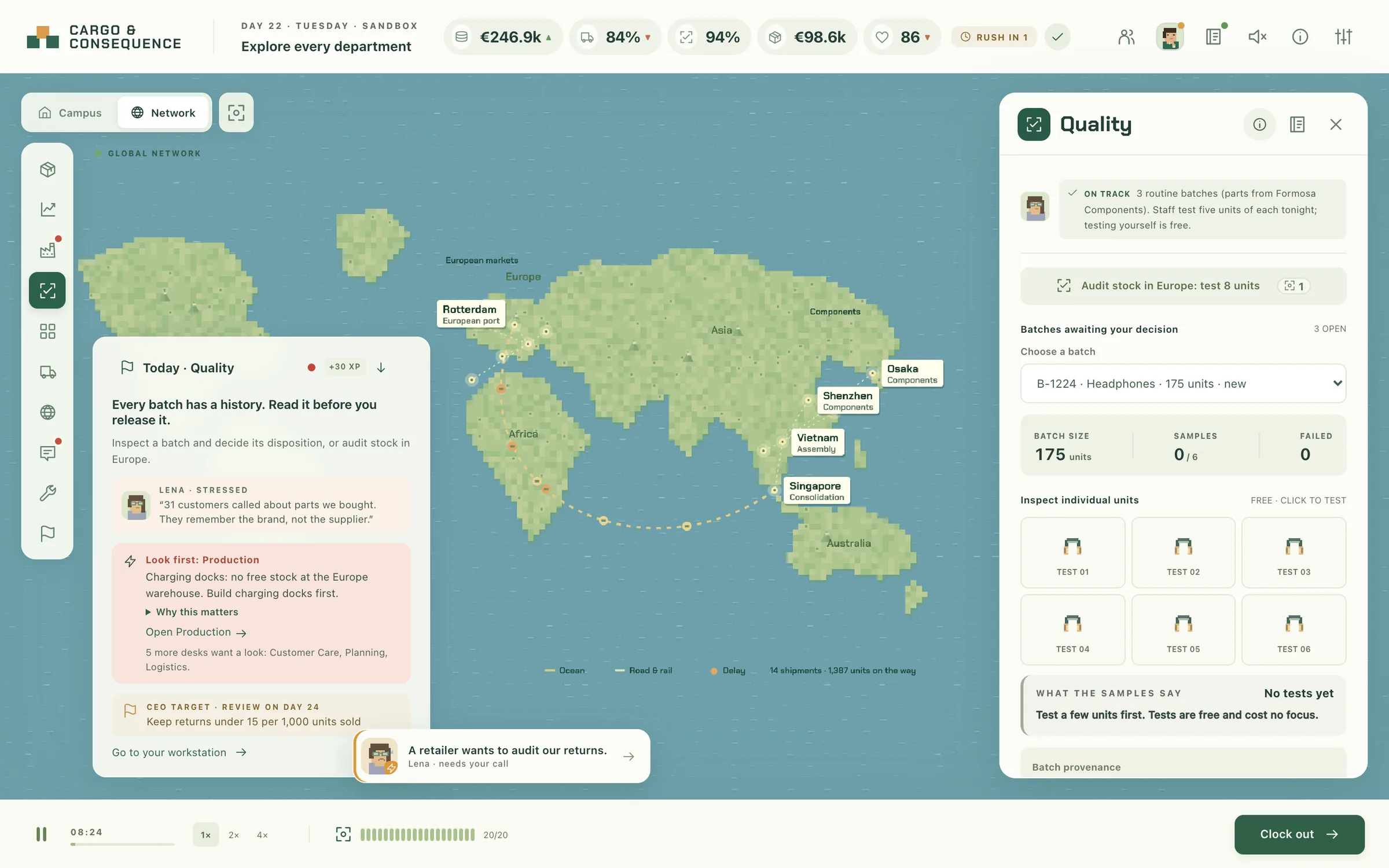
Task: Open the inventory cube icon in the sidebar
Action: point(47,170)
